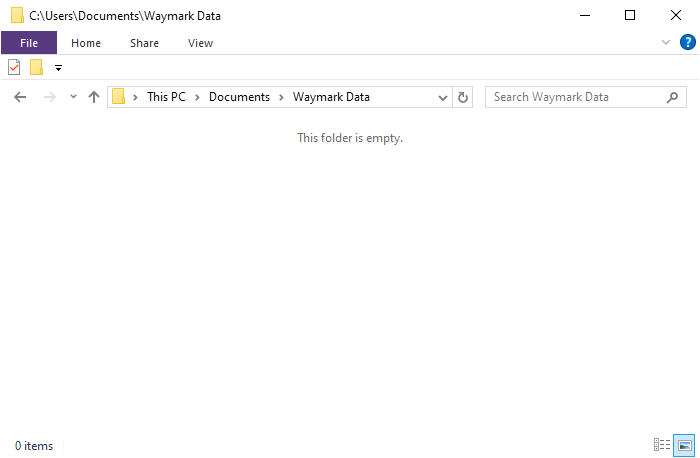Refresh the Waymark Data folder
700x458 pixels.
pos(462,97)
